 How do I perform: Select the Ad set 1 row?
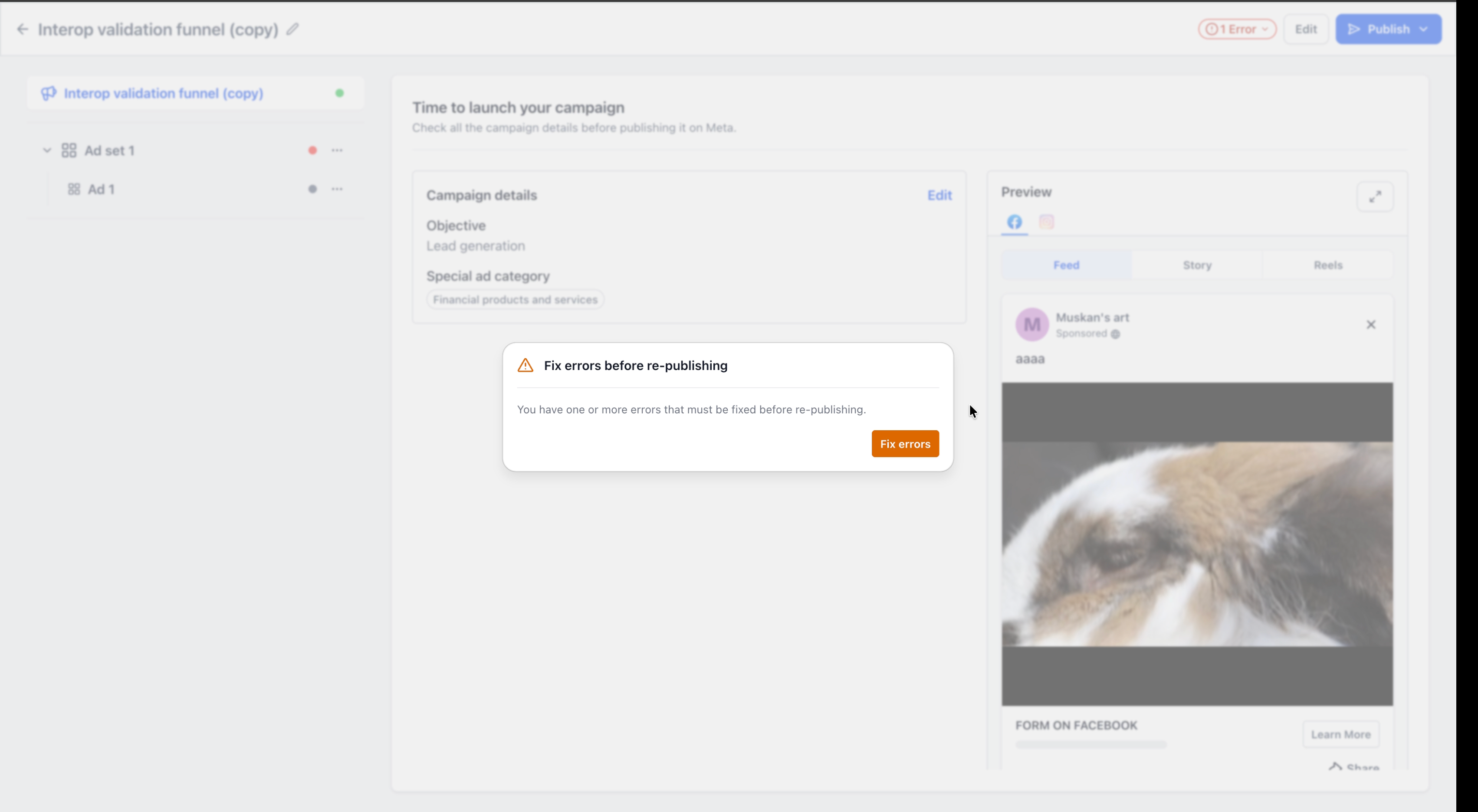coord(195,150)
